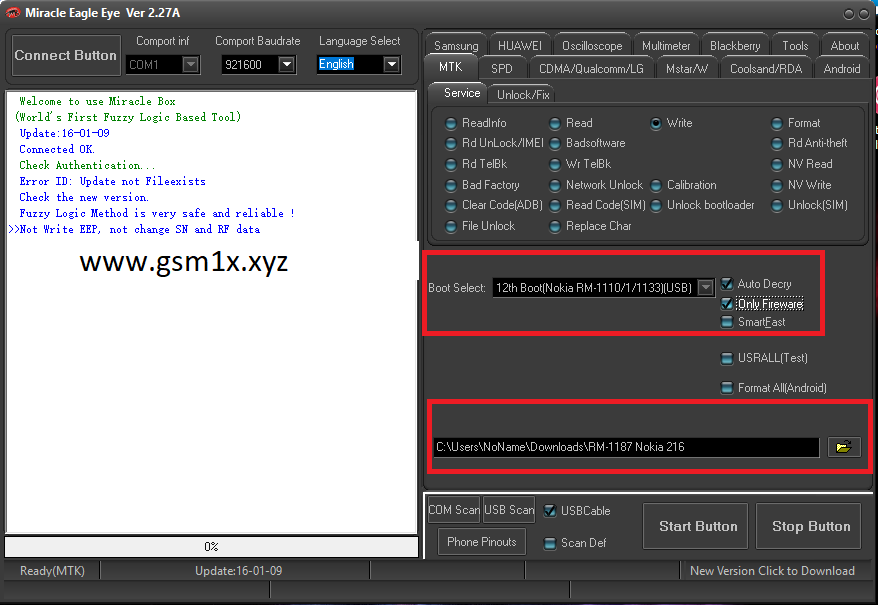Viewport: 878px width, 605px height.
Task: Open the Comport inf COM1 dropdown
Action: pyautogui.click(x=191, y=64)
